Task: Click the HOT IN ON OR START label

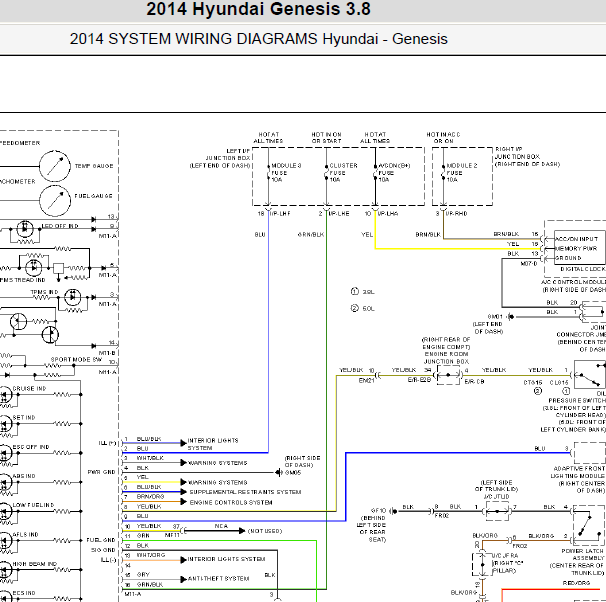Action: click(x=327, y=138)
